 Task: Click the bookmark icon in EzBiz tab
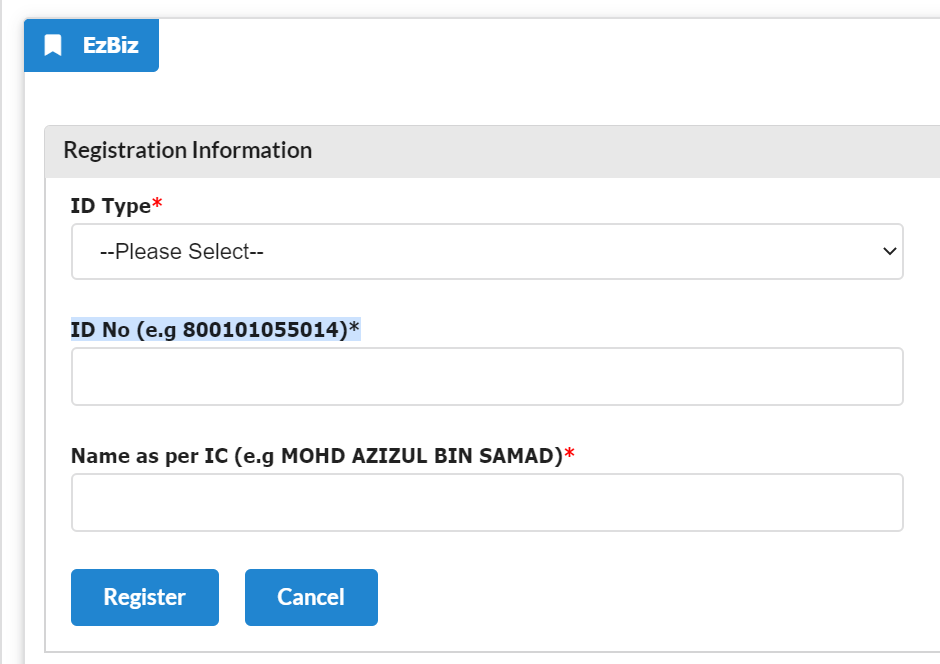point(53,45)
